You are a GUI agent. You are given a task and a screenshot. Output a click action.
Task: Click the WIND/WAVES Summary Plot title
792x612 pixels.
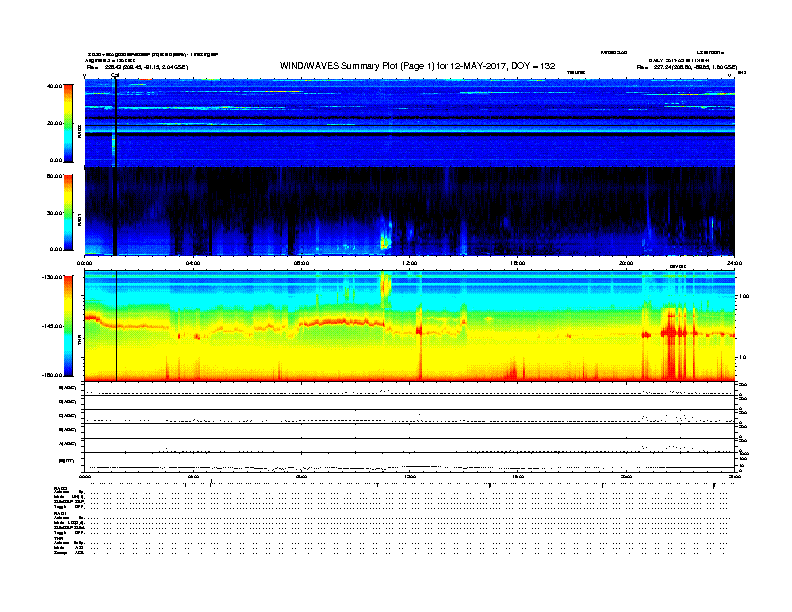pos(418,66)
